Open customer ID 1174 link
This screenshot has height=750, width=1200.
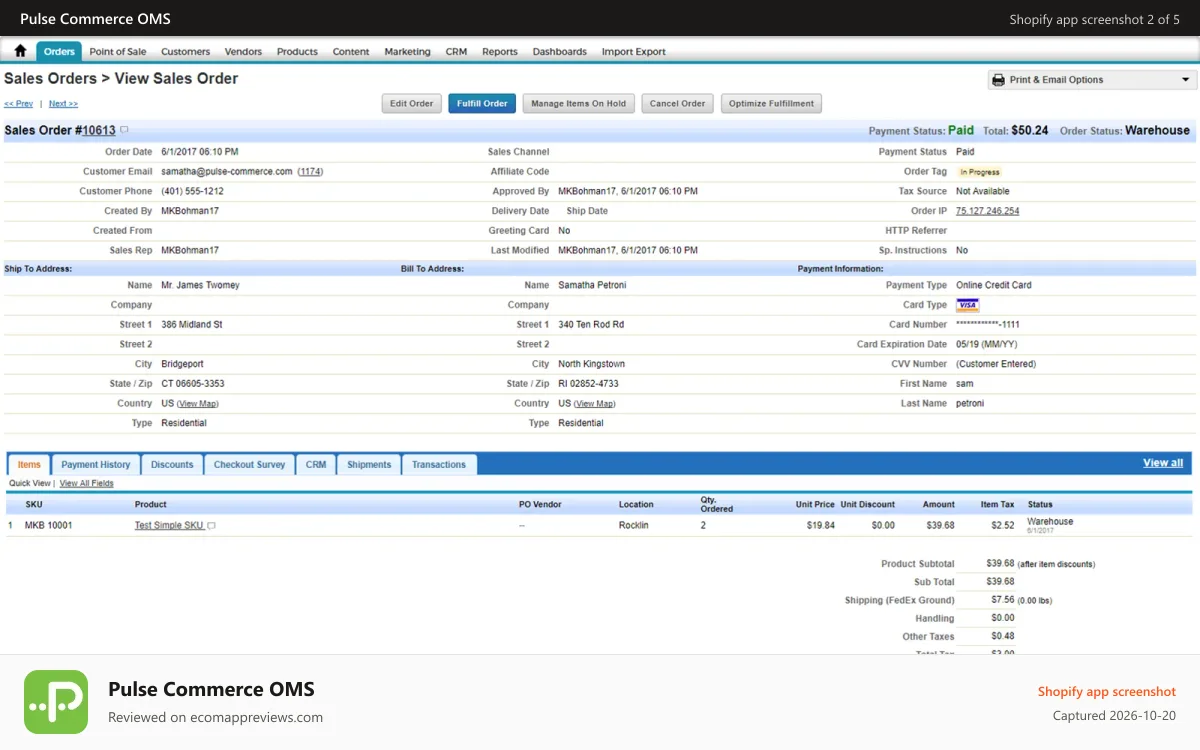pyautogui.click(x=310, y=172)
